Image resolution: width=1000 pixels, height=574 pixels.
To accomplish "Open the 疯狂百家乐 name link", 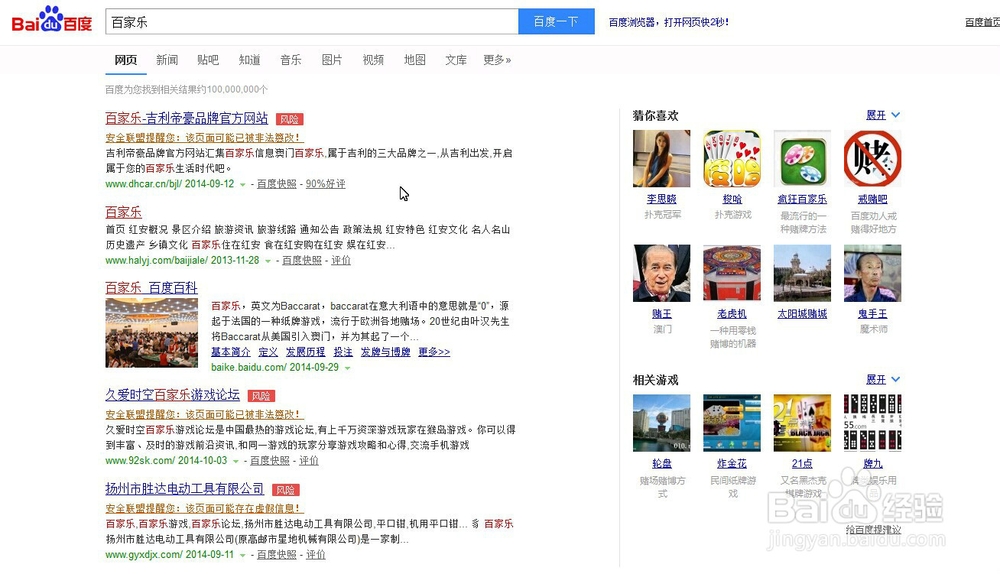I will pyautogui.click(x=802, y=200).
